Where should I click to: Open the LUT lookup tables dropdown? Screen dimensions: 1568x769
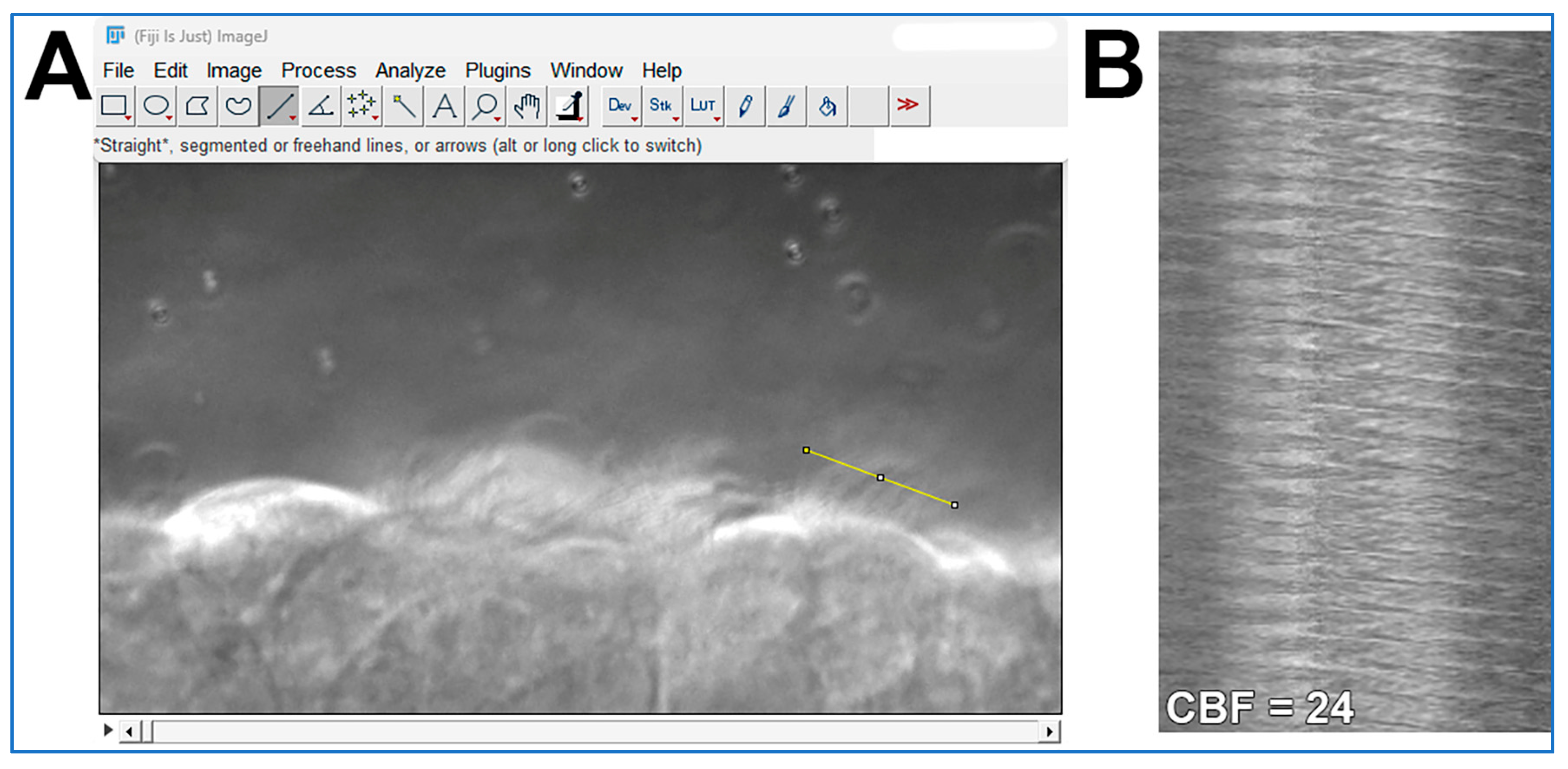703,106
